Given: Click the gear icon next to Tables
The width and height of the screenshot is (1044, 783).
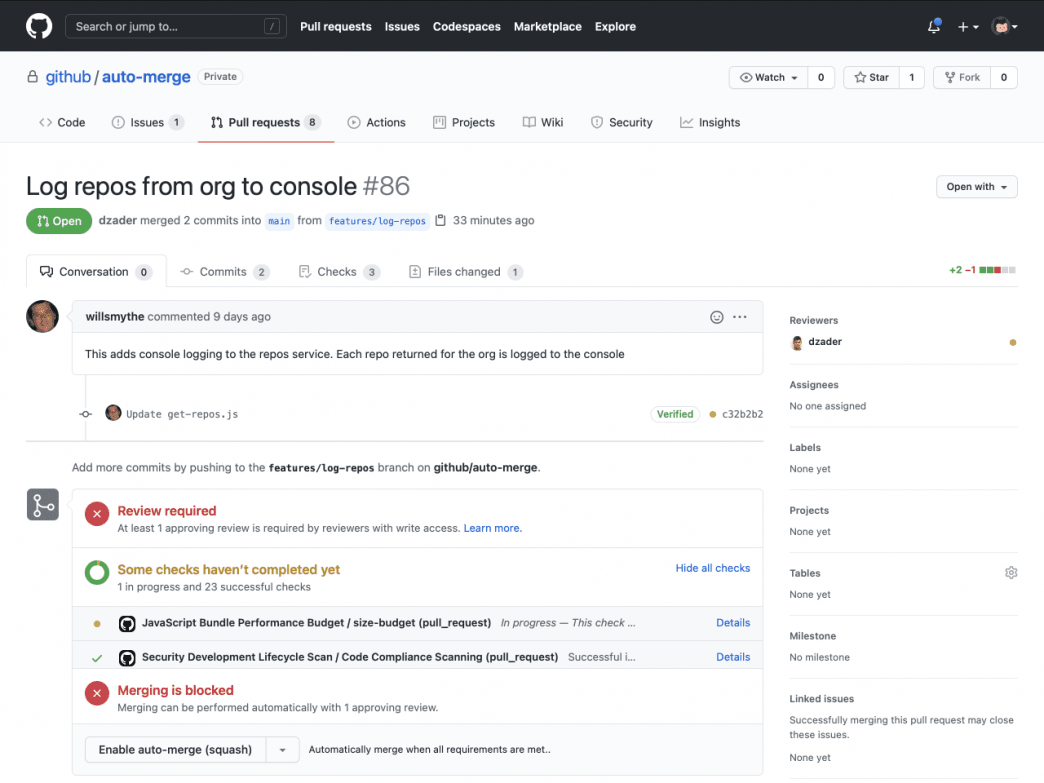Looking at the screenshot, I should (x=1011, y=572).
